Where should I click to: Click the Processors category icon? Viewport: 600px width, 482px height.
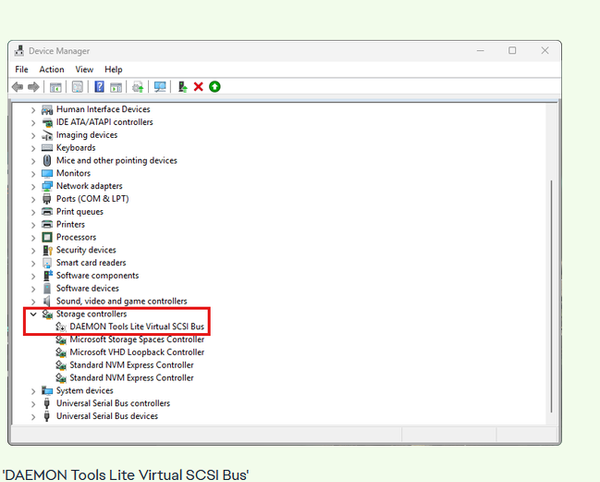(x=47, y=237)
